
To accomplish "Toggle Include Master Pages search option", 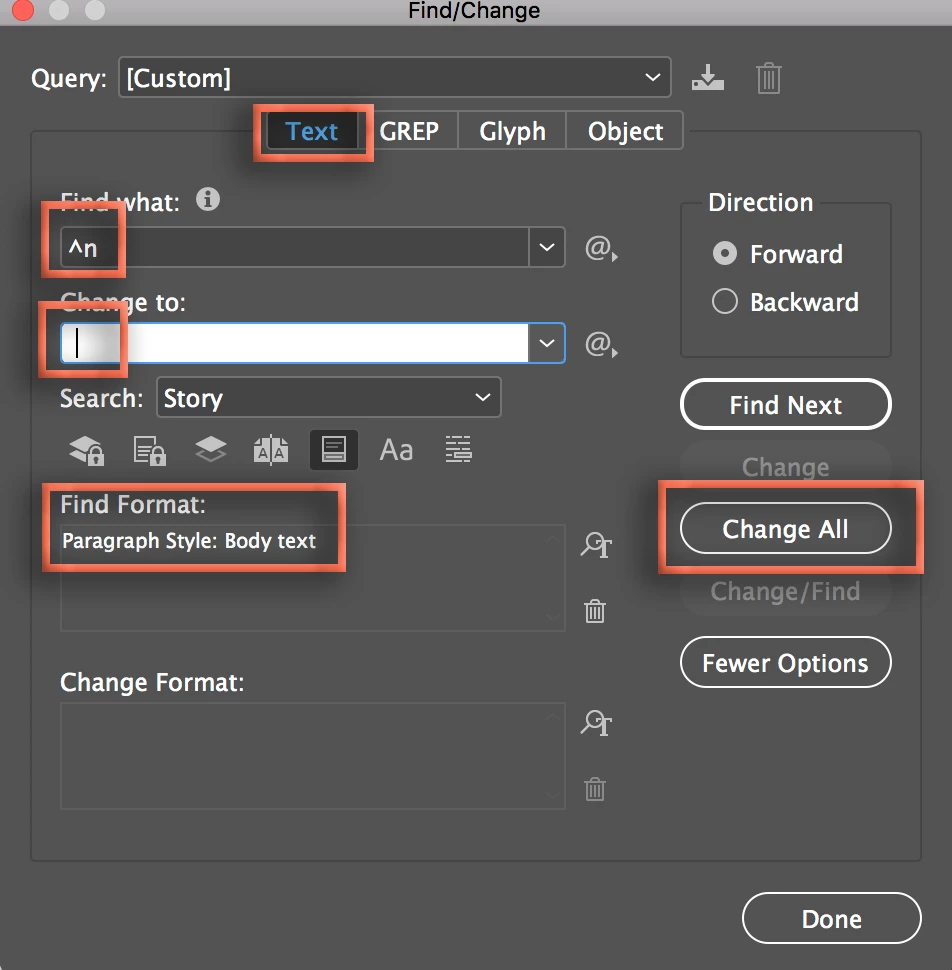I will click(x=271, y=450).
